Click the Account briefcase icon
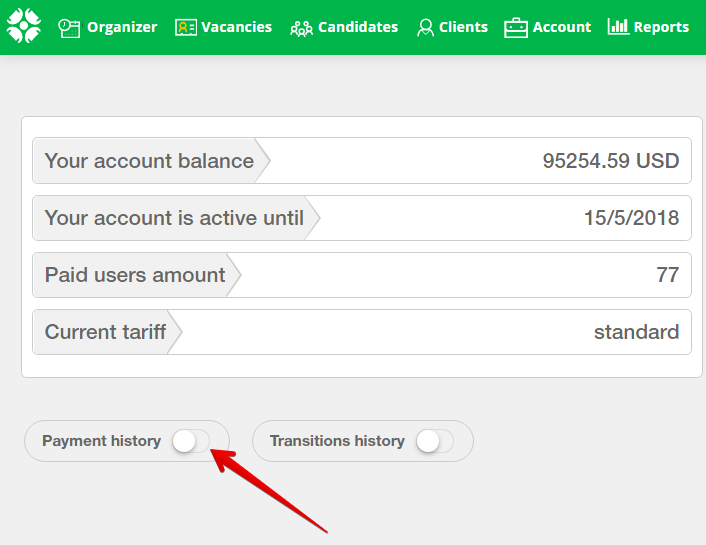706x545 pixels. (516, 28)
